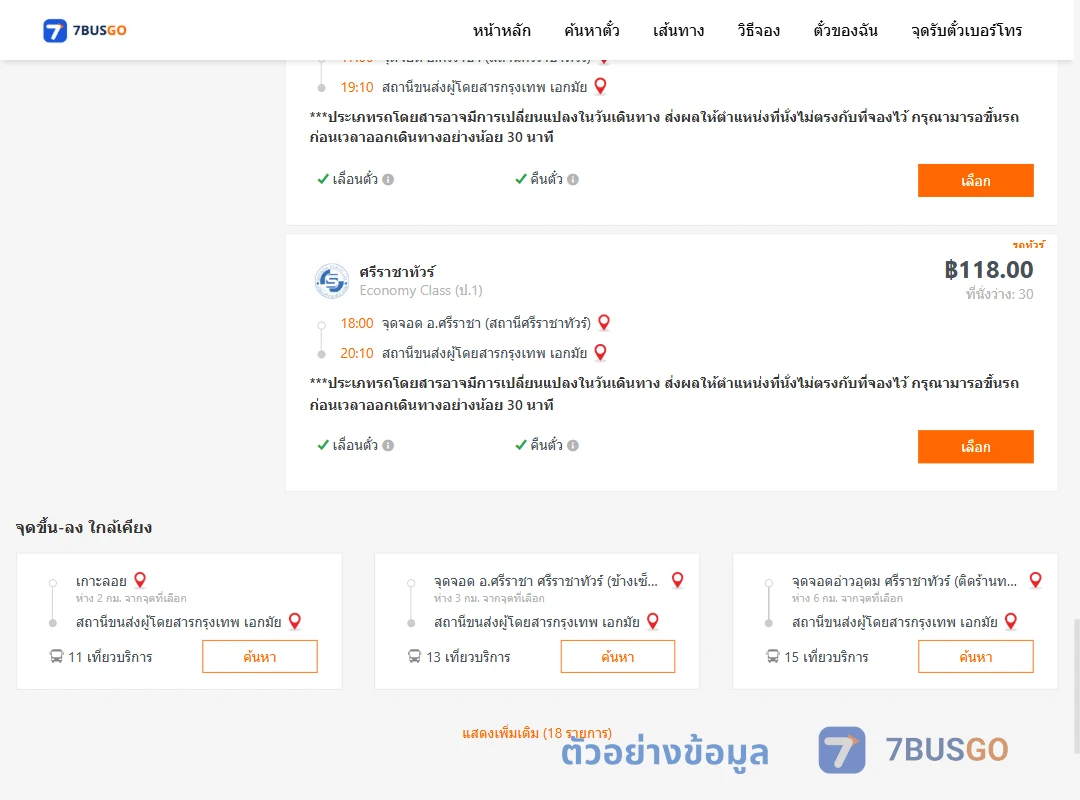Open the ค้นหาตั๋ว menu item
This screenshot has height=800, width=1080.
pyautogui.click(x=592, y=30)
